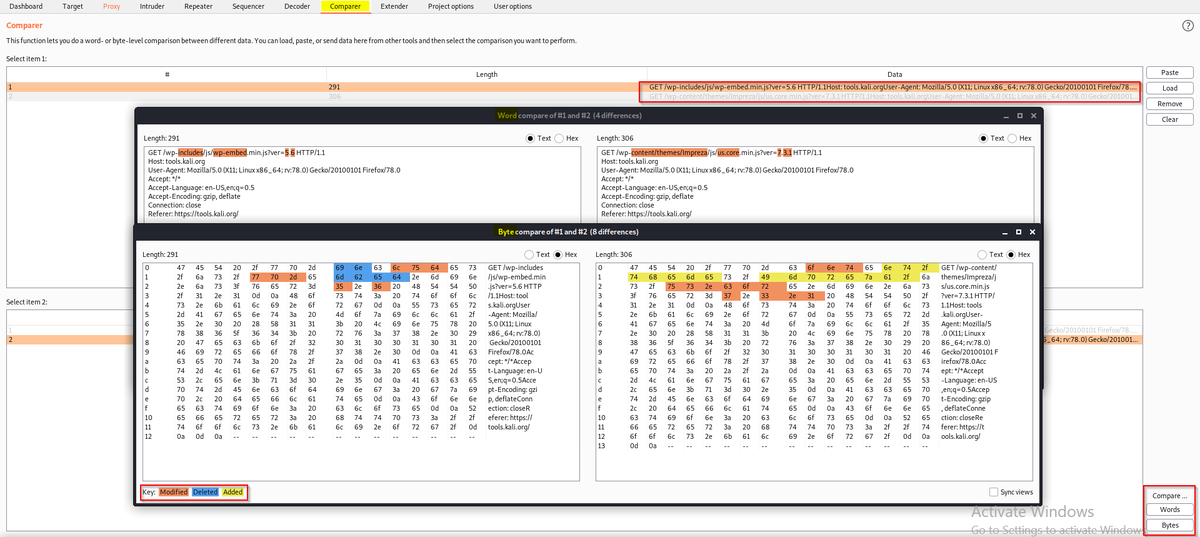Close the Word compare window

[x=1033, y=116]
